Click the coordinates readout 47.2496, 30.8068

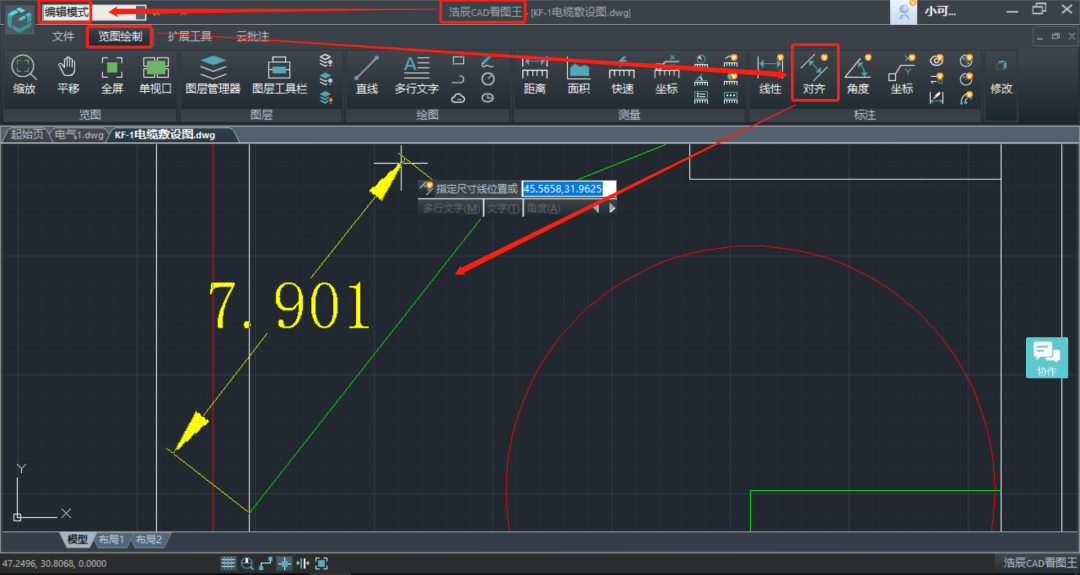click(54, 563)
